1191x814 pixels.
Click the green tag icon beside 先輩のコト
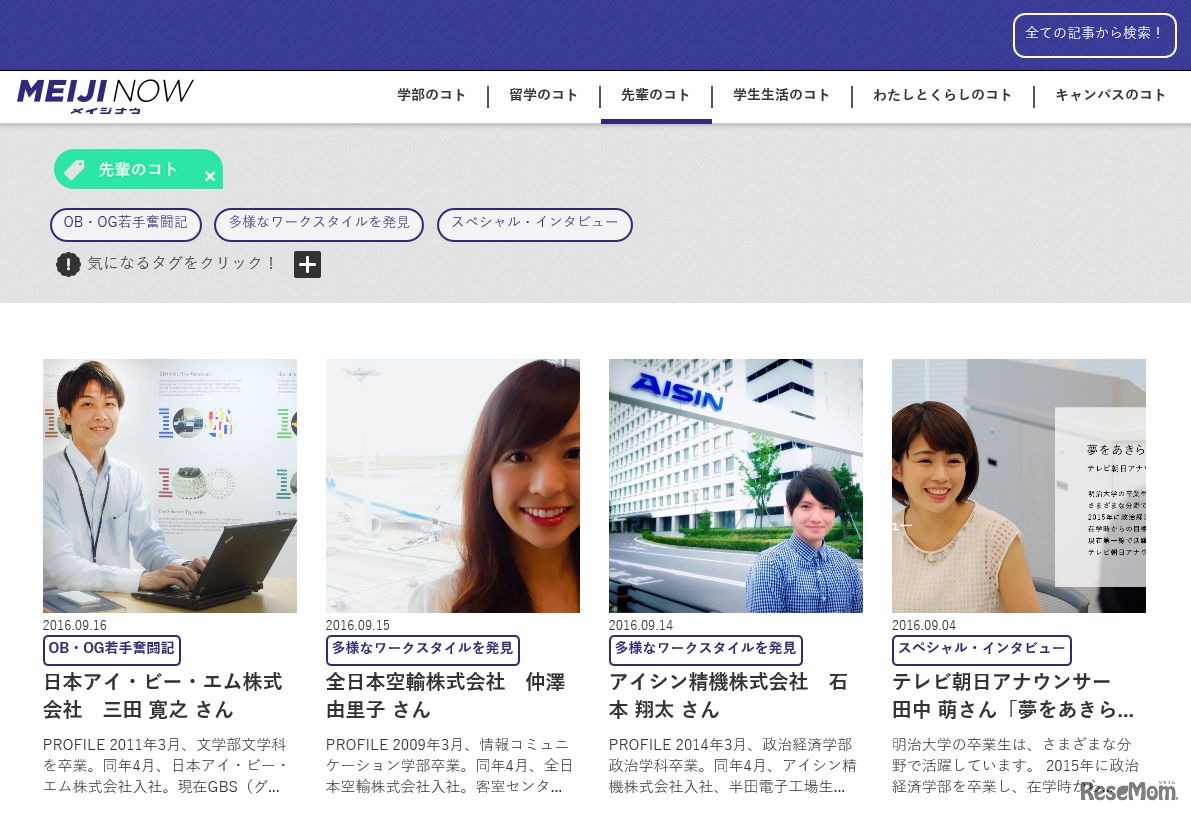74,169
